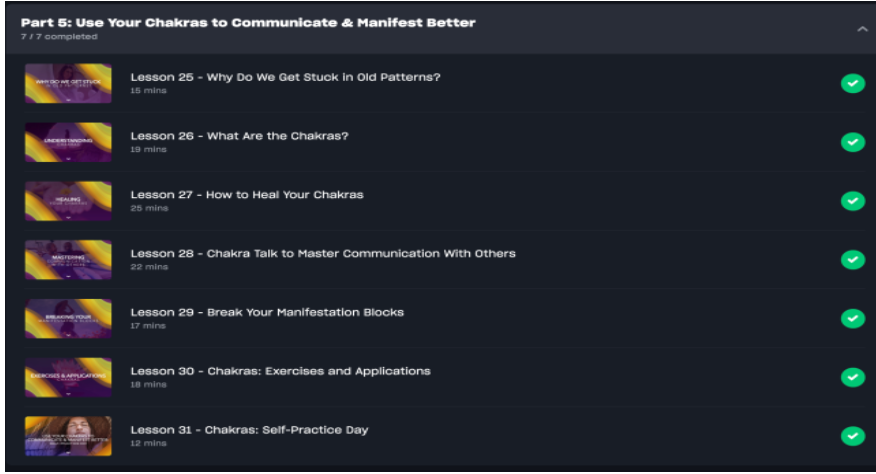Image resolution: width=876 pixels, height=474 pixels.
Task: Open Lesson 26 Understanding Chakras thumbnail
Action: (x=68, y=142)
